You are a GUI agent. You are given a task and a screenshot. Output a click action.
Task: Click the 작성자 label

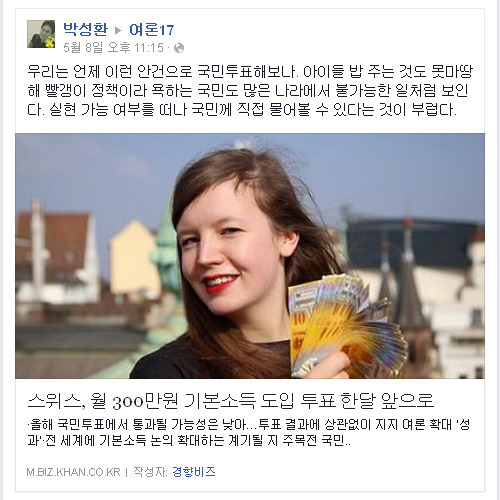click(150, 472)
